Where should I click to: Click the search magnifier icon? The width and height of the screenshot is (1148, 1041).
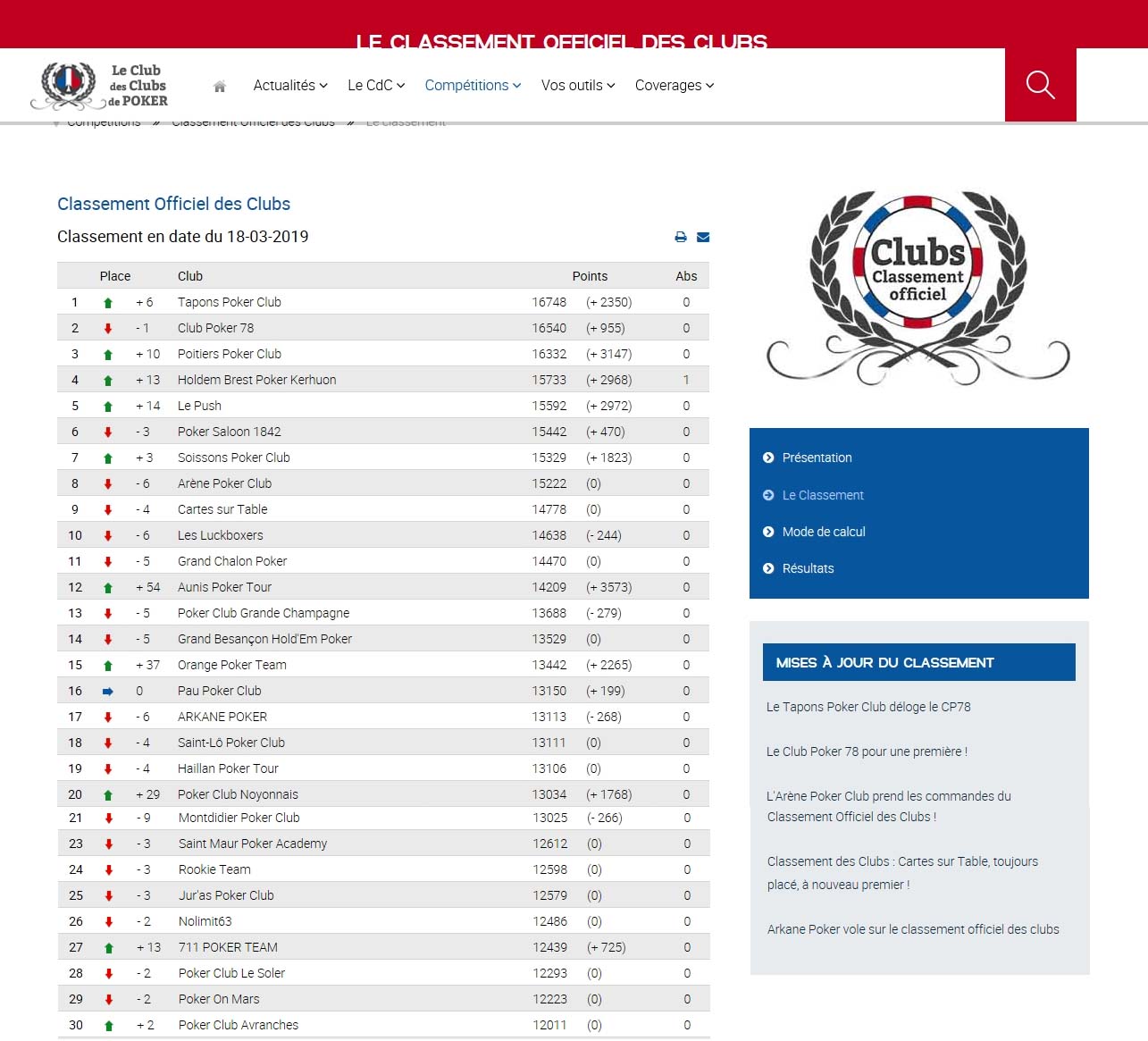(1040, 85)
